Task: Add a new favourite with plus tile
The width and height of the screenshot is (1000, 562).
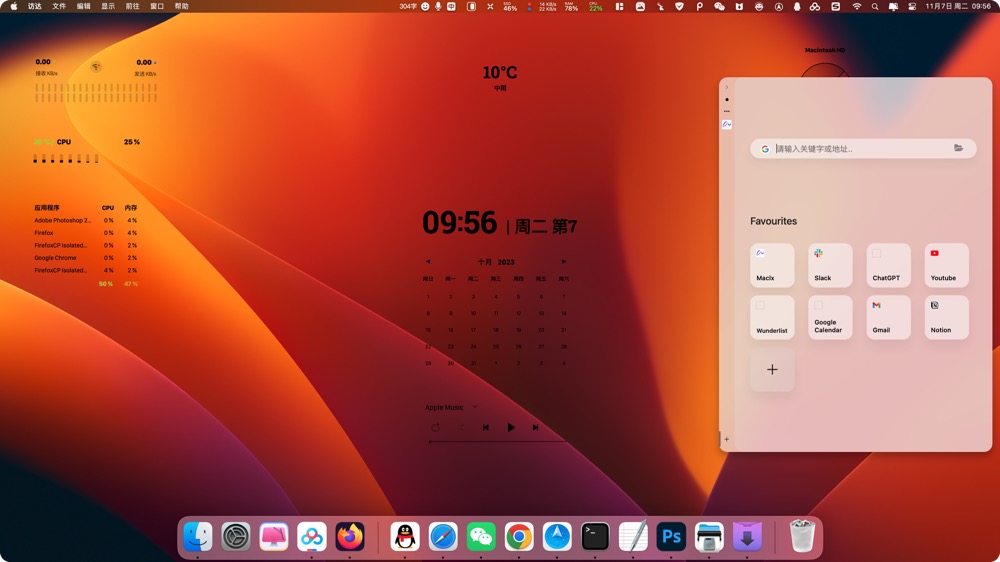Action: point(772,369)
